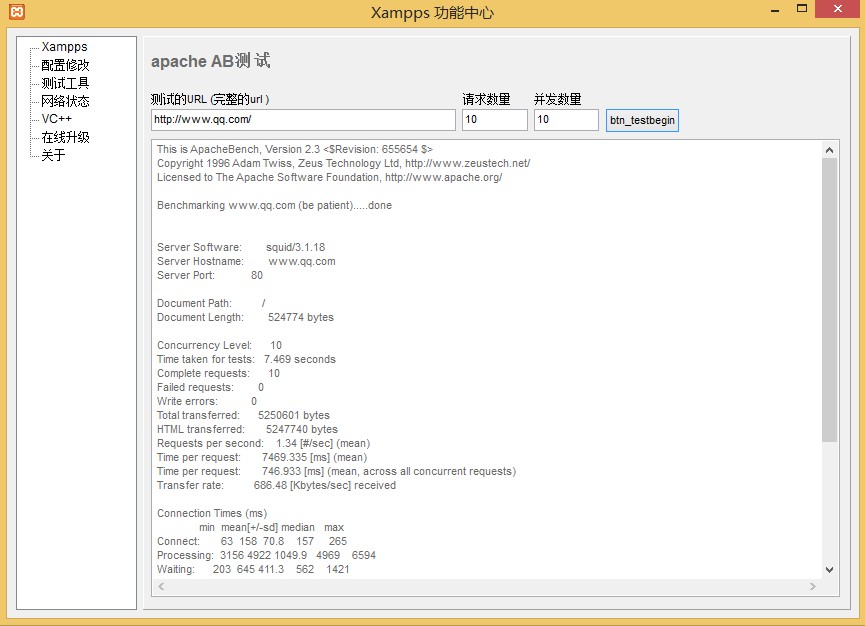The height and width of the screenshot is (626, 865).
Task: Click the 'Licensed to The Apache Software Foundation' line
Action: (x=329, y=178)
